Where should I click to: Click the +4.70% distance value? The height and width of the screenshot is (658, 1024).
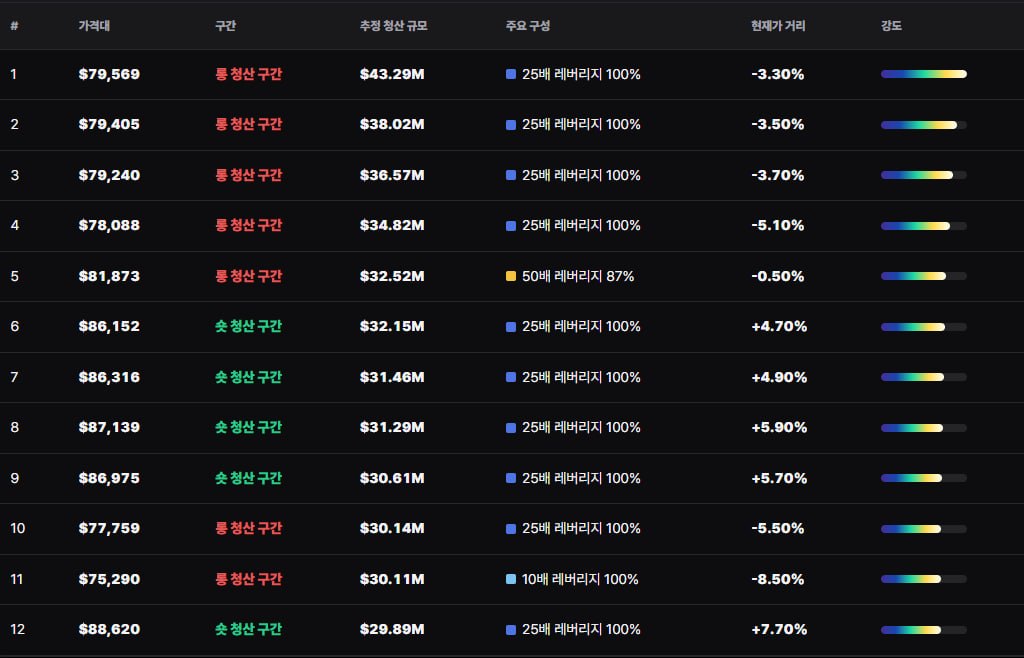point(779,326)
